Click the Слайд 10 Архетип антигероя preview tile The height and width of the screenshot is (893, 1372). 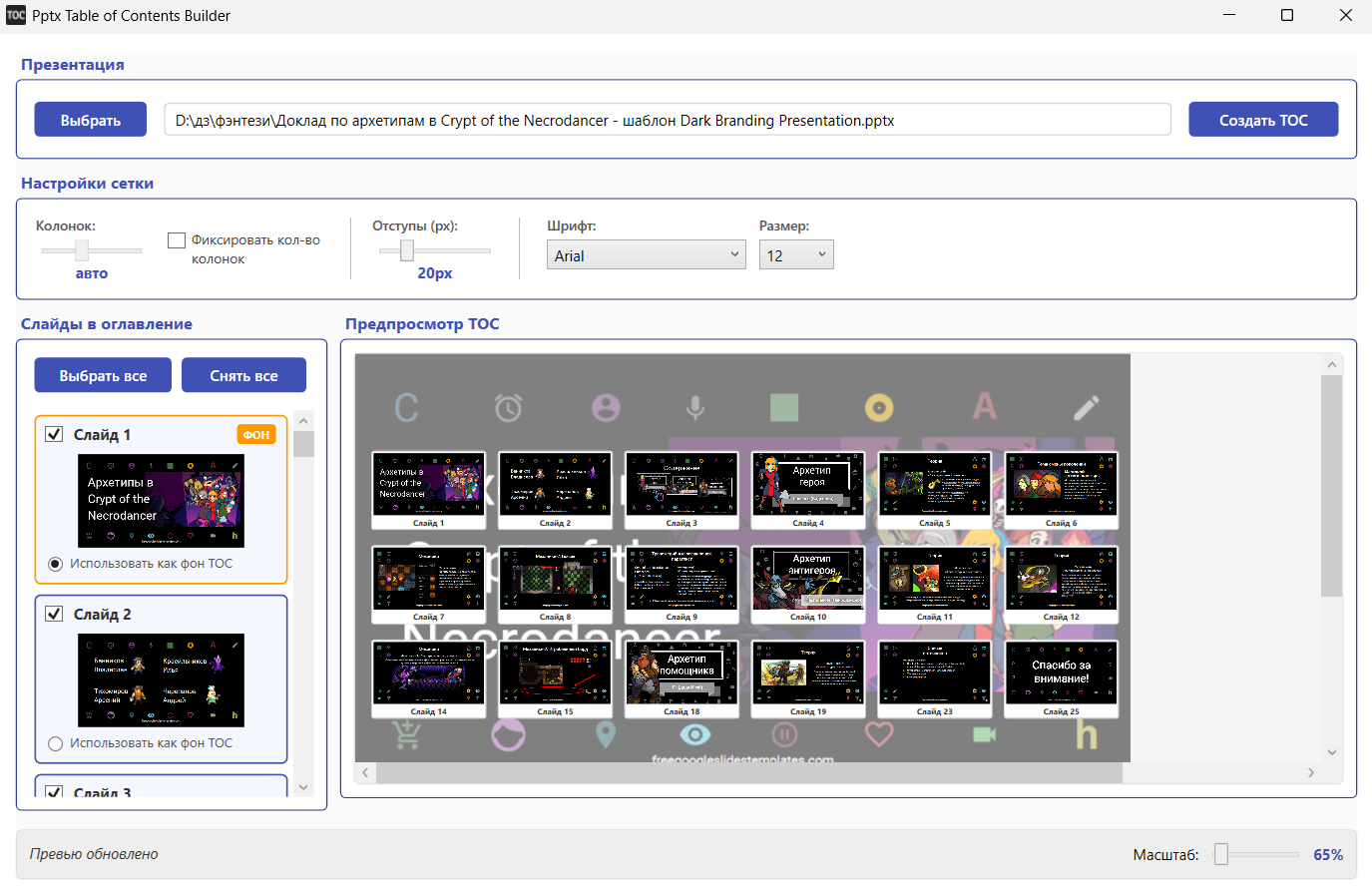coord(808,584)
